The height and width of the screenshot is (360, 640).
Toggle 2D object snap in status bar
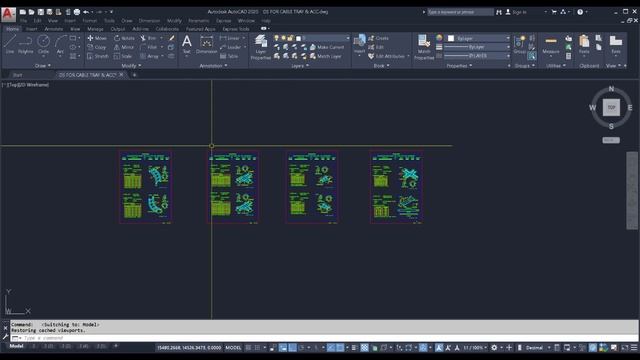340,348
